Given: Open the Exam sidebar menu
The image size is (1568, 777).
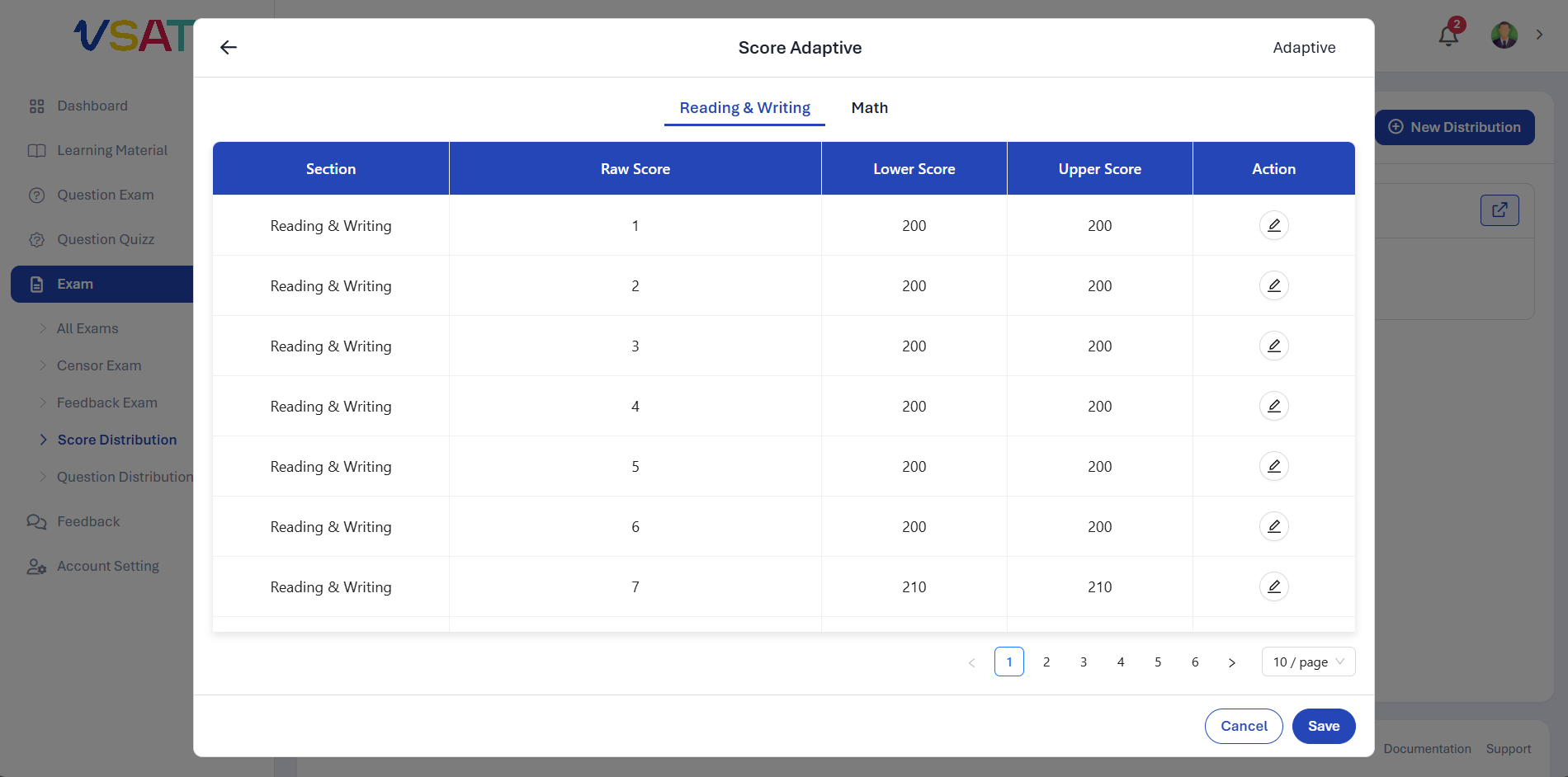Looking at the screenshot, I should (102, 284).
